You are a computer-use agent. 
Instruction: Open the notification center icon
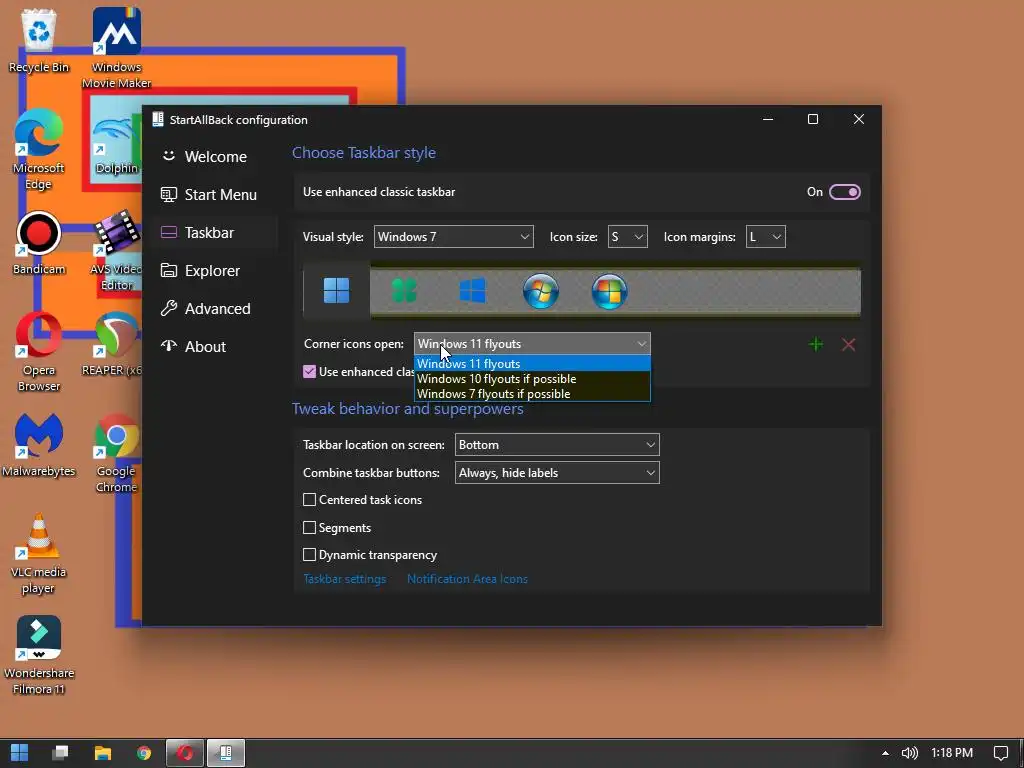1000,753
